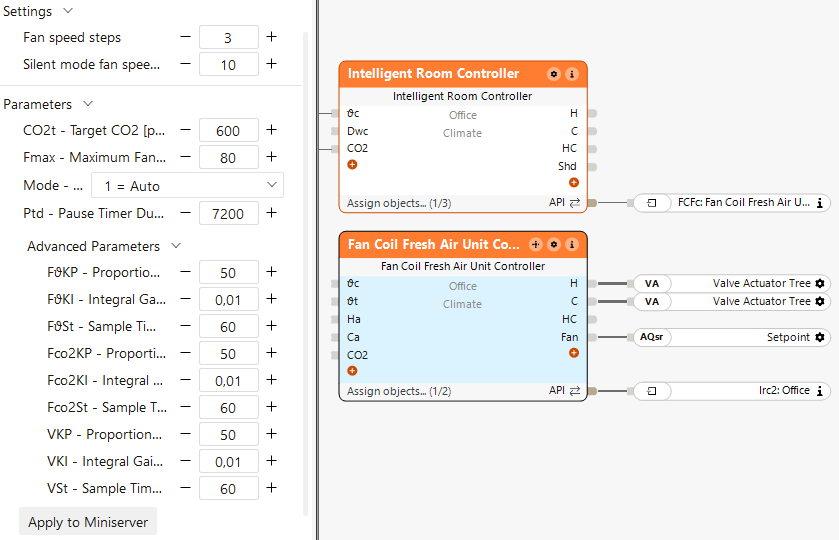Click move icon on Fan Coil block header
This screenshot has height=540, width=839.
click(x=535, y=244)
